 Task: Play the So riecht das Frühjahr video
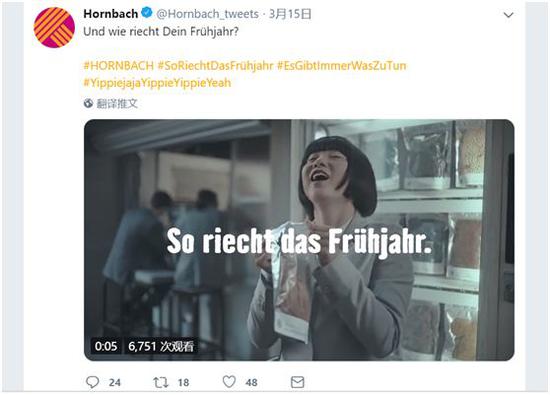(x=299, y=240)
